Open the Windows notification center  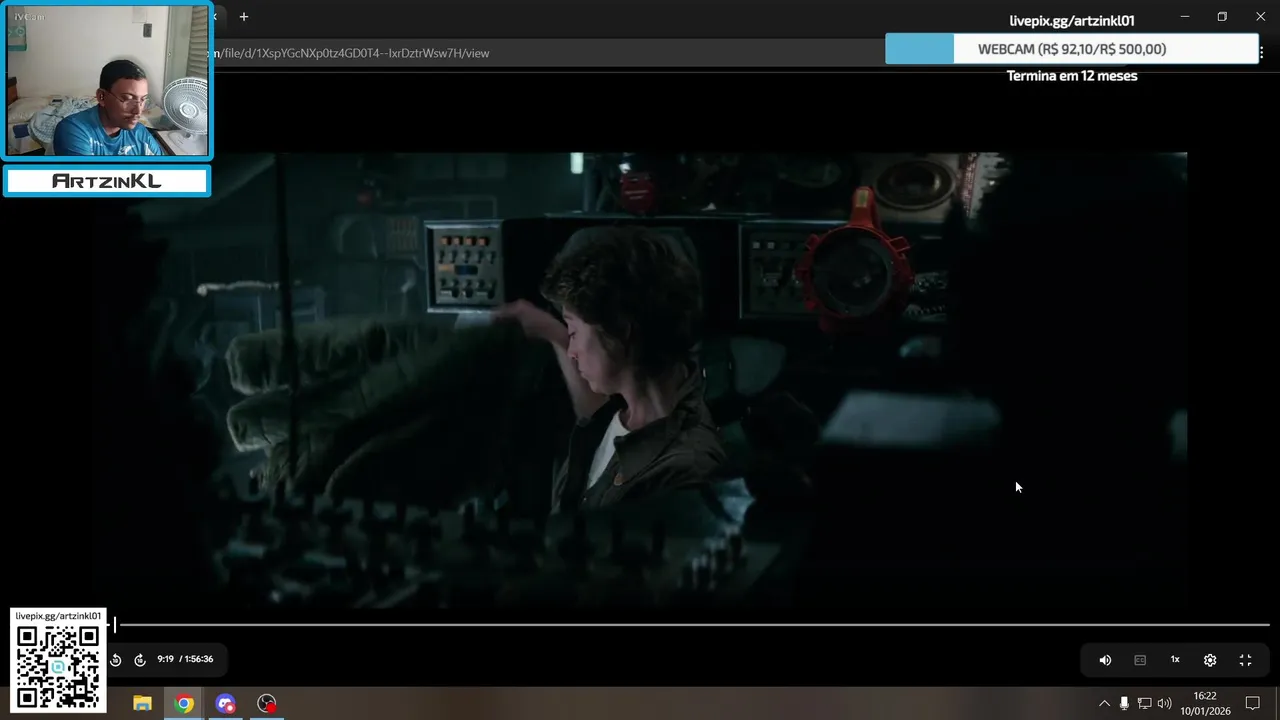click(1252, 703)
